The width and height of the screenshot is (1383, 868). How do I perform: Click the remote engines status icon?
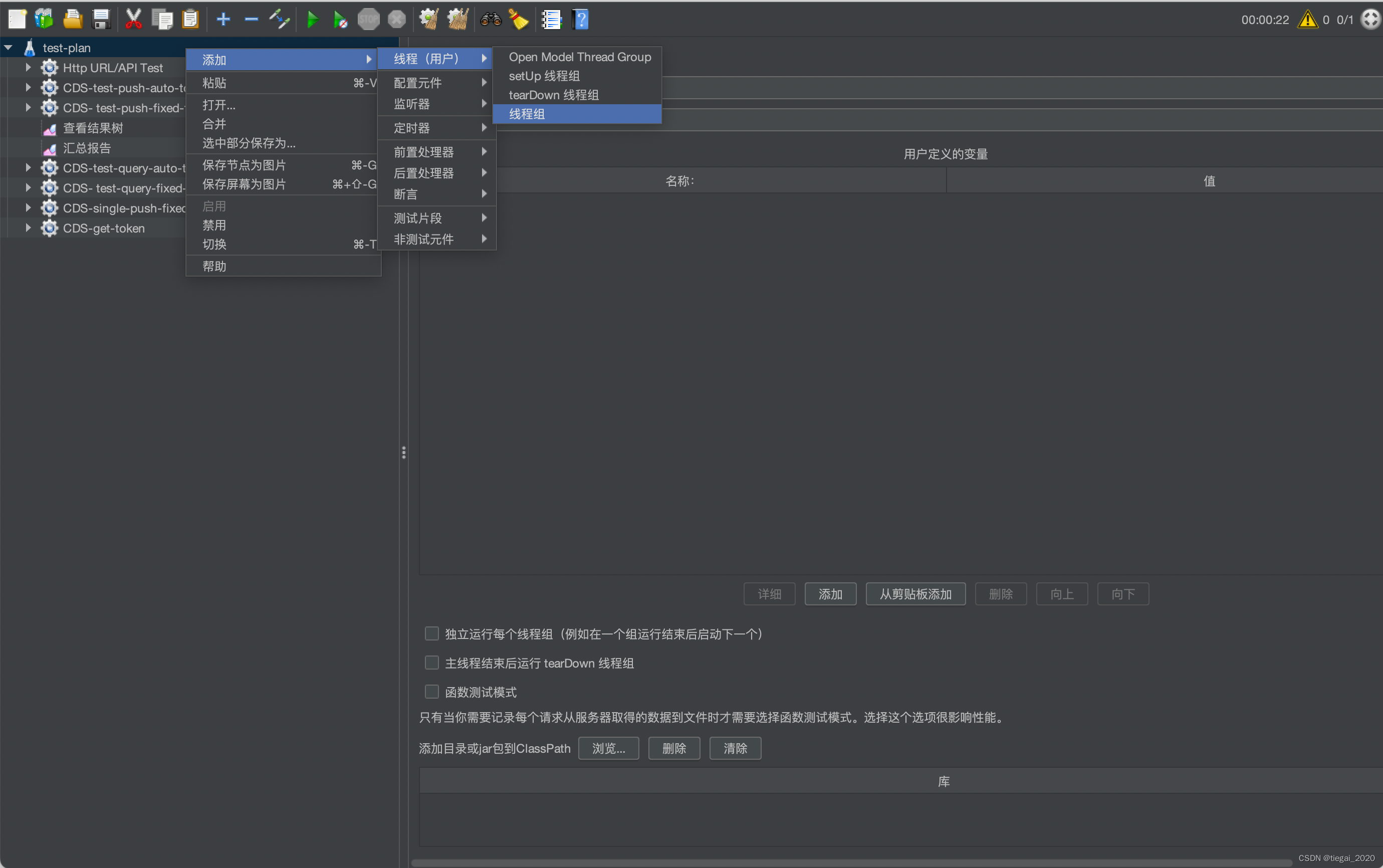(1370, 20)
